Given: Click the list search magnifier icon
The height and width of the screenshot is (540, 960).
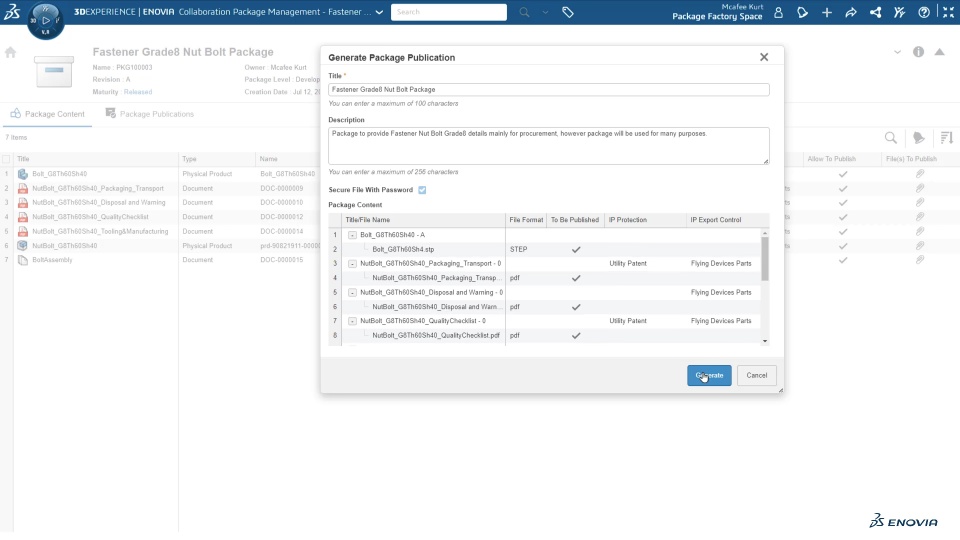Looking at the screenshot, I should coord(891,138).
